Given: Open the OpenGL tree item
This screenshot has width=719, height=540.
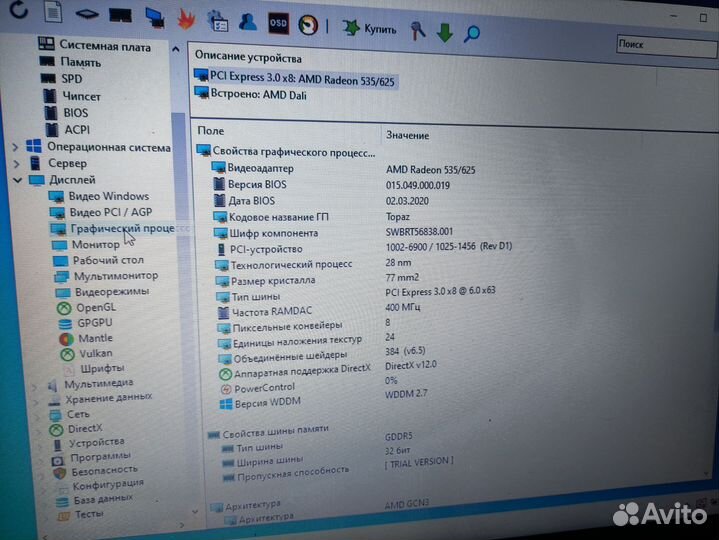Looking at the screenshot, I should click(86, 307).
